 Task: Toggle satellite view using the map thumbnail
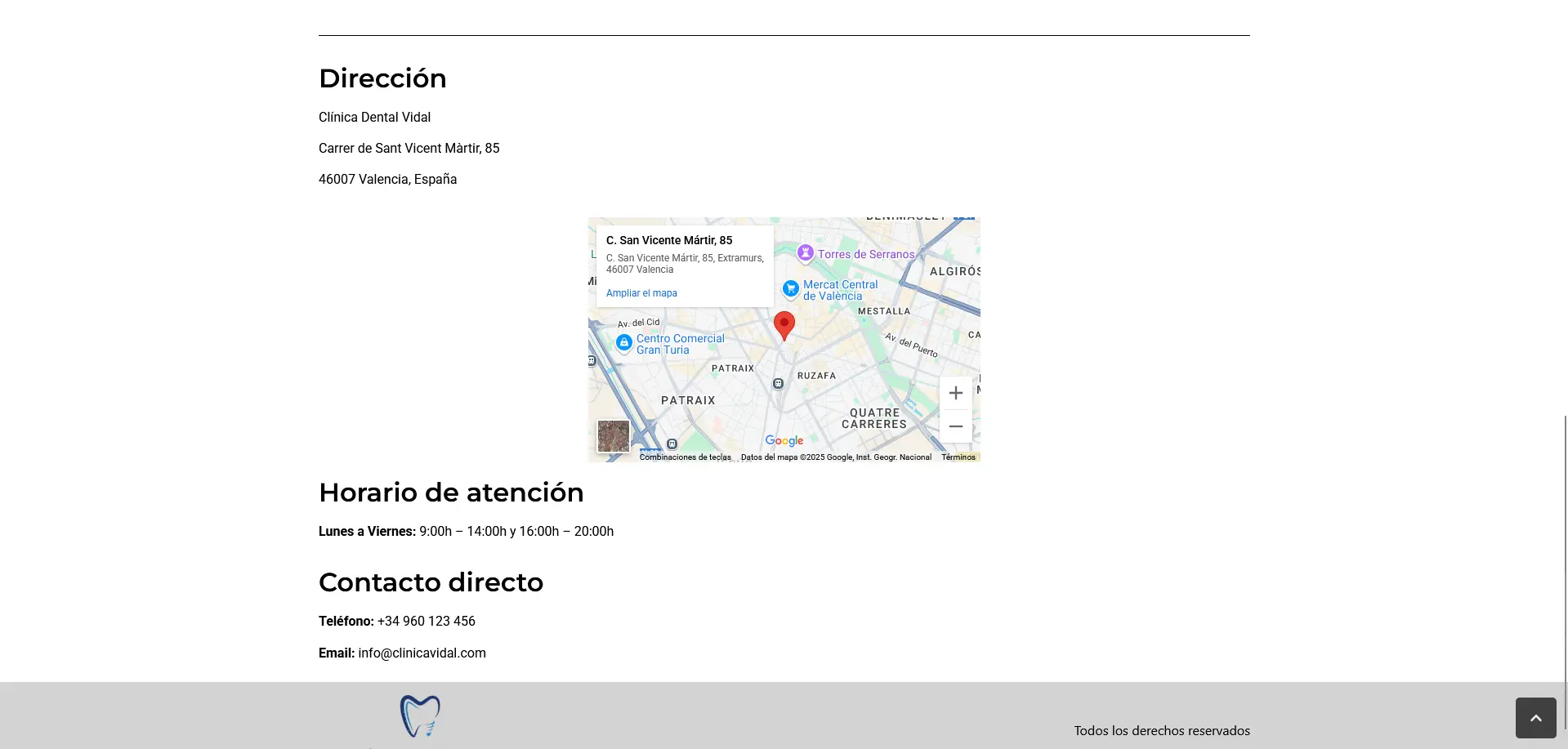613,436
